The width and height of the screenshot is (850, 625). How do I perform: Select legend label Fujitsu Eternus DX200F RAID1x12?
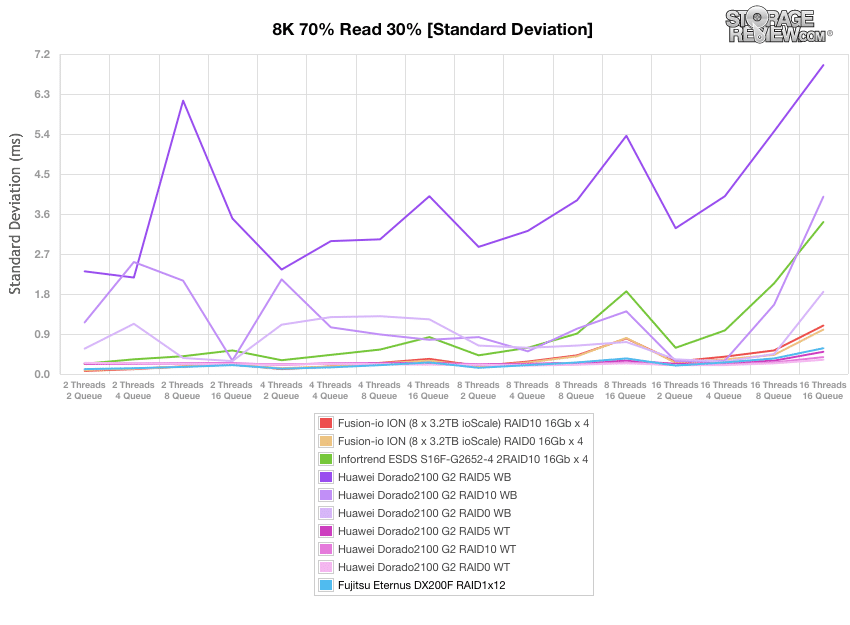click(x=421, y=585)
